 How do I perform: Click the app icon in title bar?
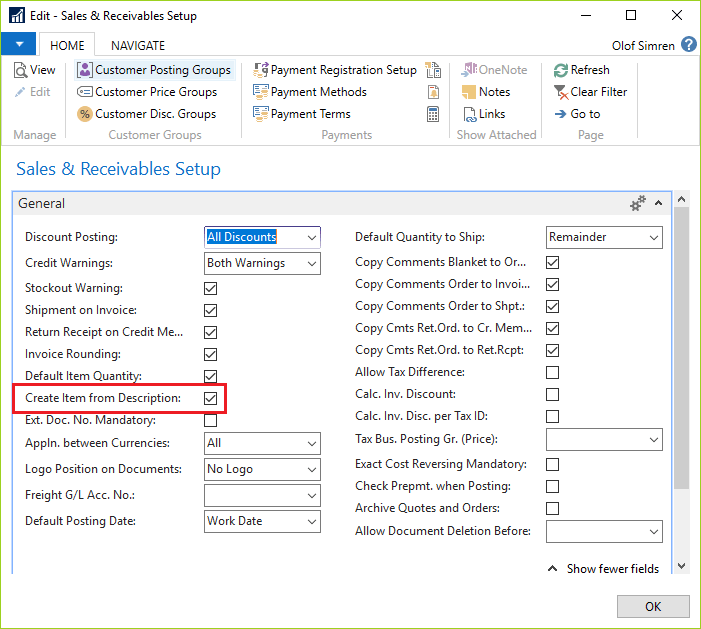click(x=17, y=16)
